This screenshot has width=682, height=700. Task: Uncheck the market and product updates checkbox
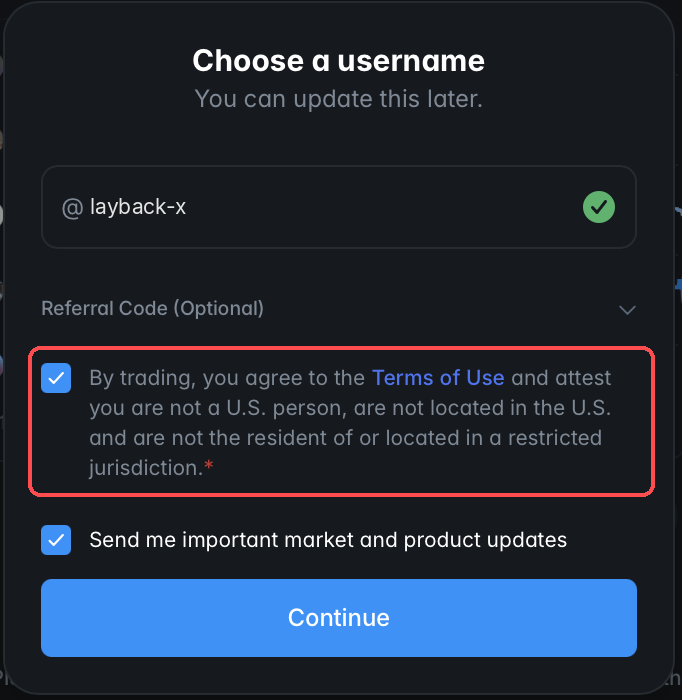[x=56, y=540]
